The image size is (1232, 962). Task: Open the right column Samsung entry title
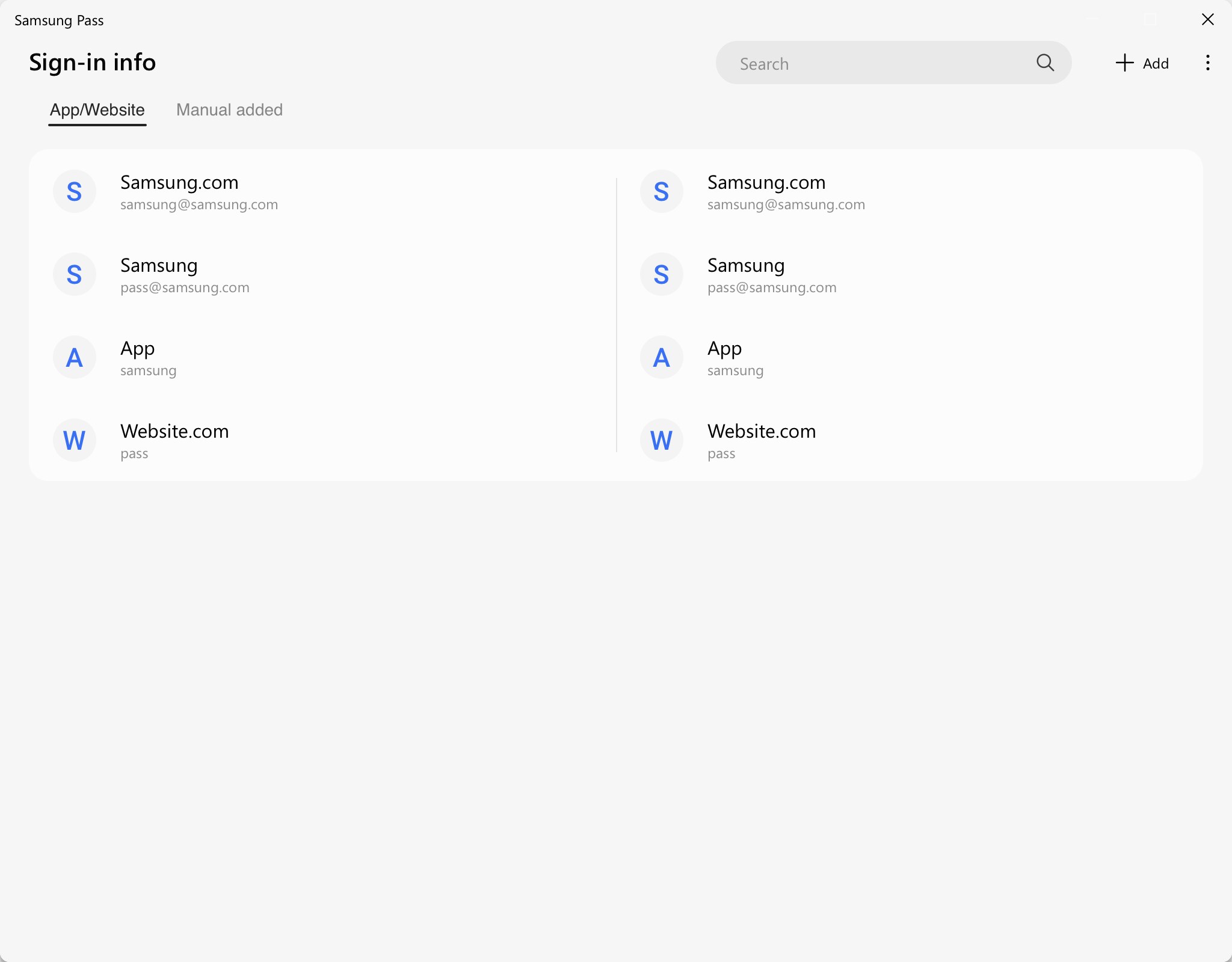coord(746,265)
